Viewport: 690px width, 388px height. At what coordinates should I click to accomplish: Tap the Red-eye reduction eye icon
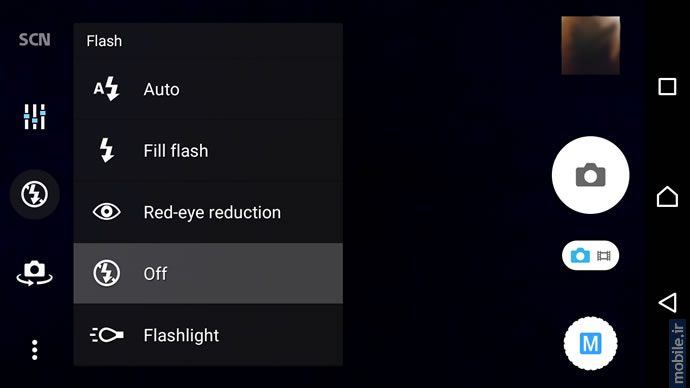(x=106, y=212)
